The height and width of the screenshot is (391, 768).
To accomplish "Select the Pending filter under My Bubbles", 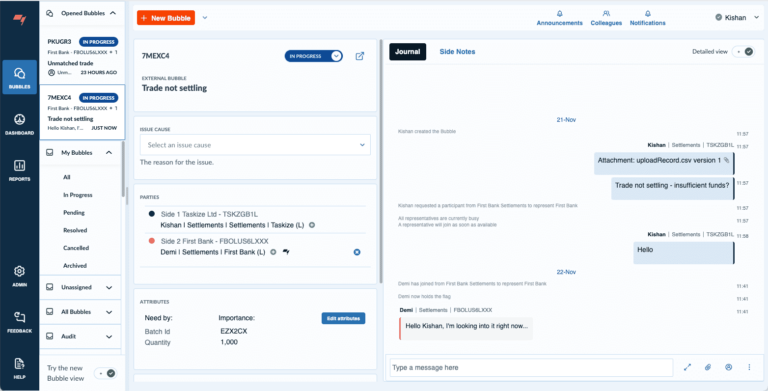I will (x=74, y=213).
